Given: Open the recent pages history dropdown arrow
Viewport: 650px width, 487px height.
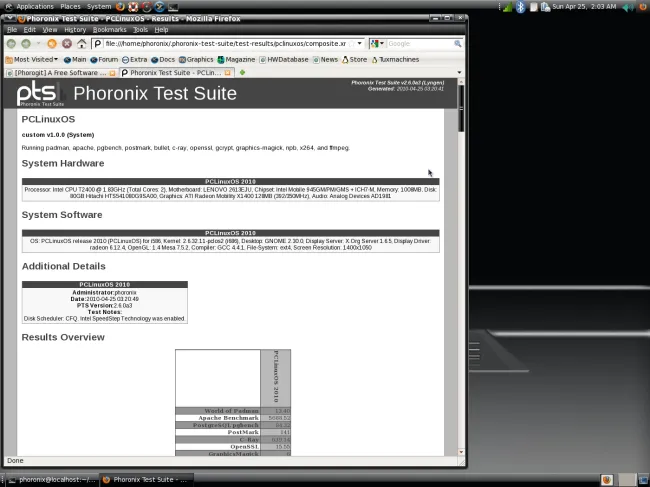Looking at the screenshot, I should pos(39,44).
